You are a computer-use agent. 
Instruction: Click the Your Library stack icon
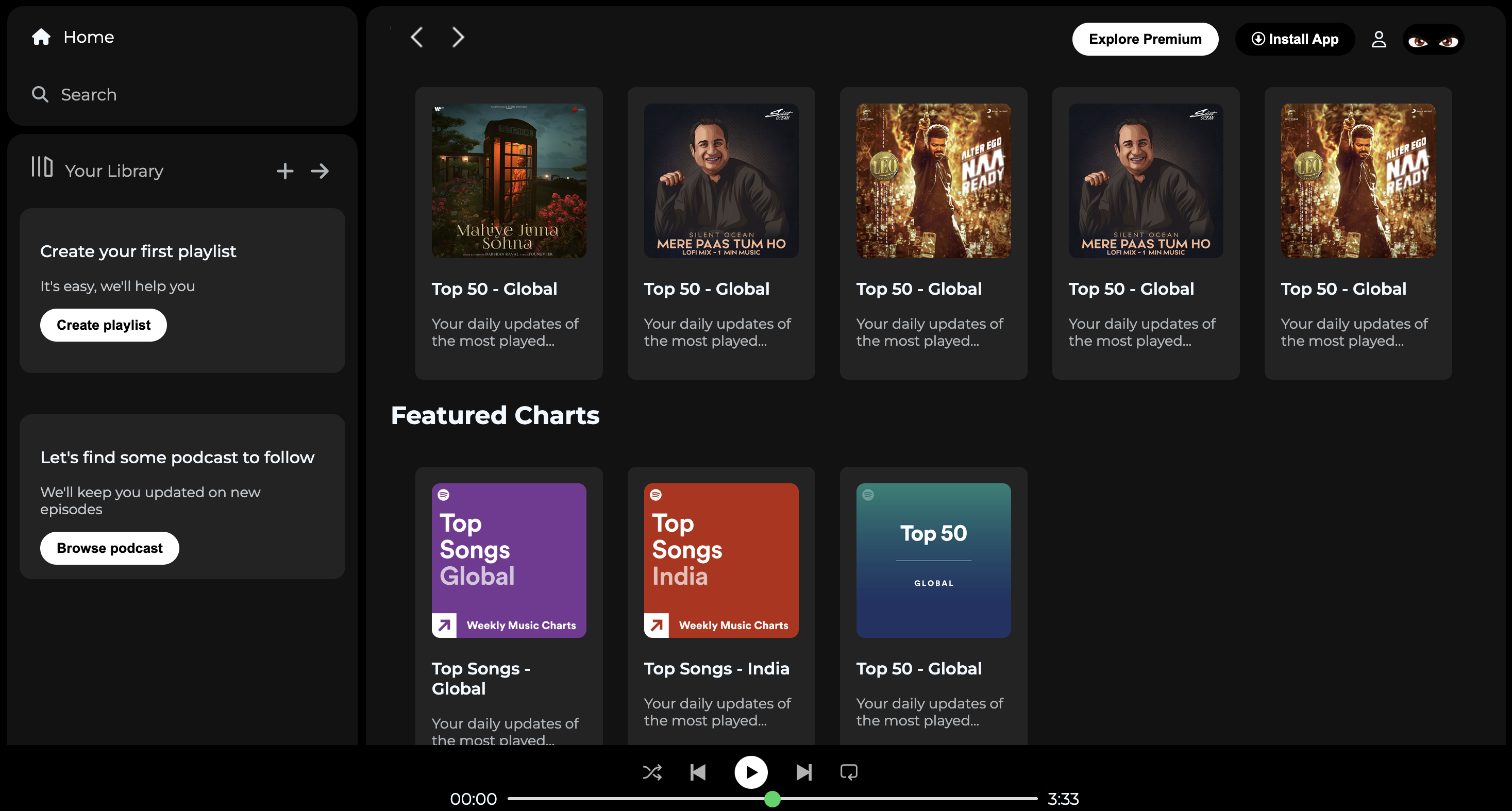[x=42, y=166]
